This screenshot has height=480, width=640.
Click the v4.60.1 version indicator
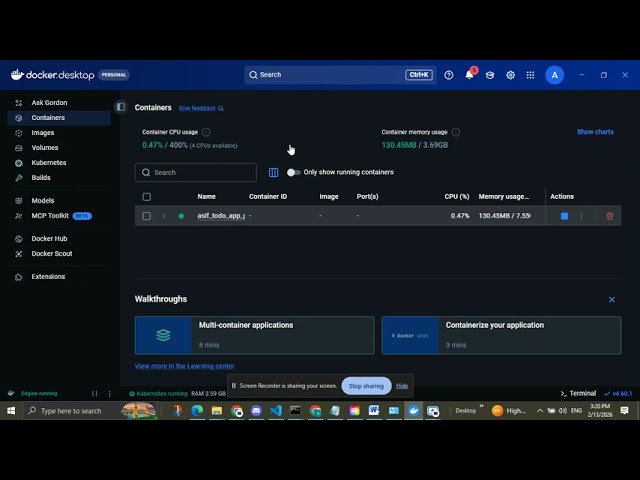[x=618, y=393]
